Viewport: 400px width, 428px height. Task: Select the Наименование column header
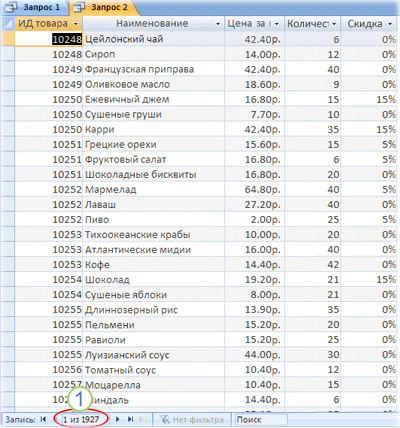click(153, 24)
